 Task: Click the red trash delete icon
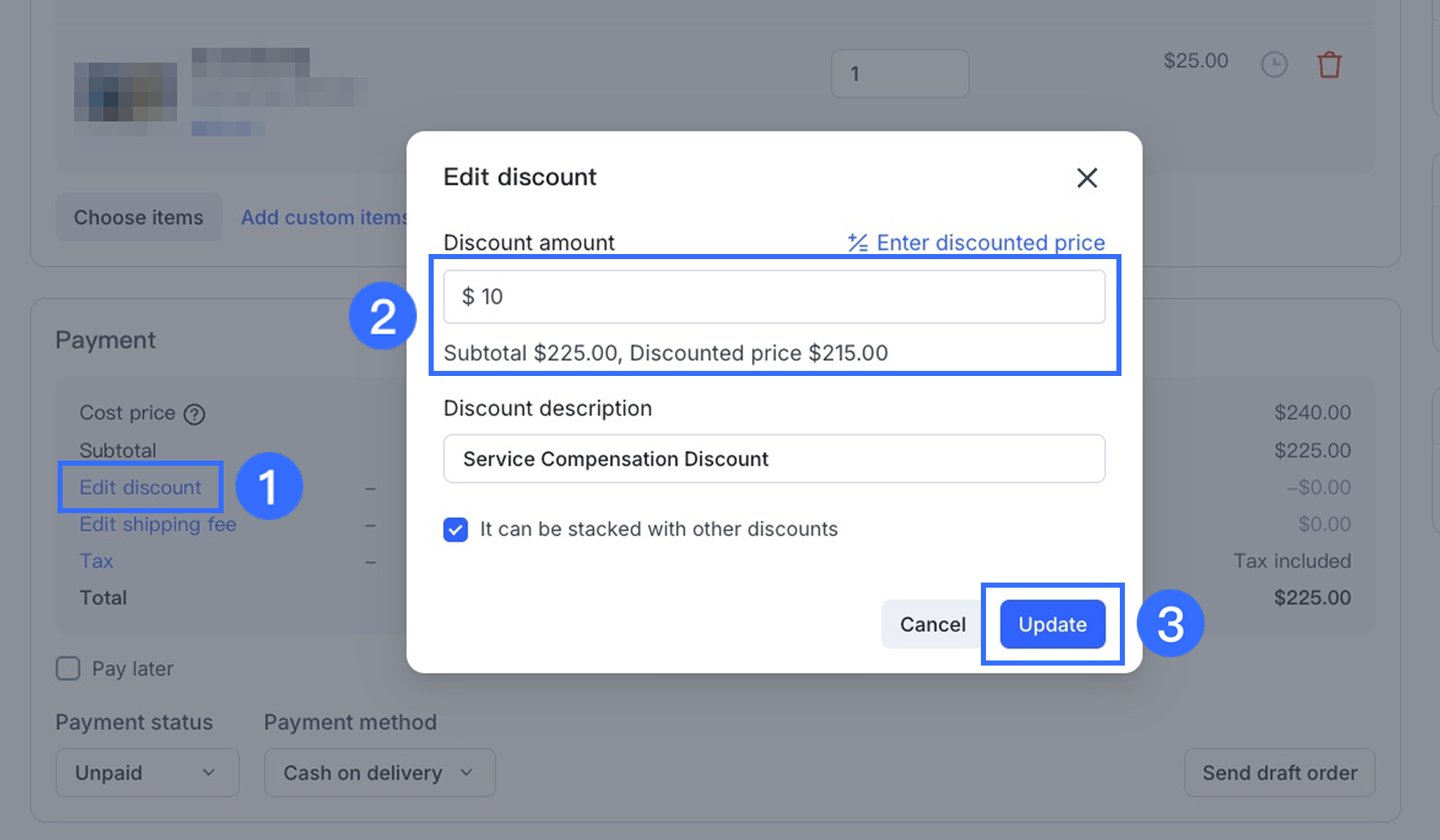tap(1329, 64)
